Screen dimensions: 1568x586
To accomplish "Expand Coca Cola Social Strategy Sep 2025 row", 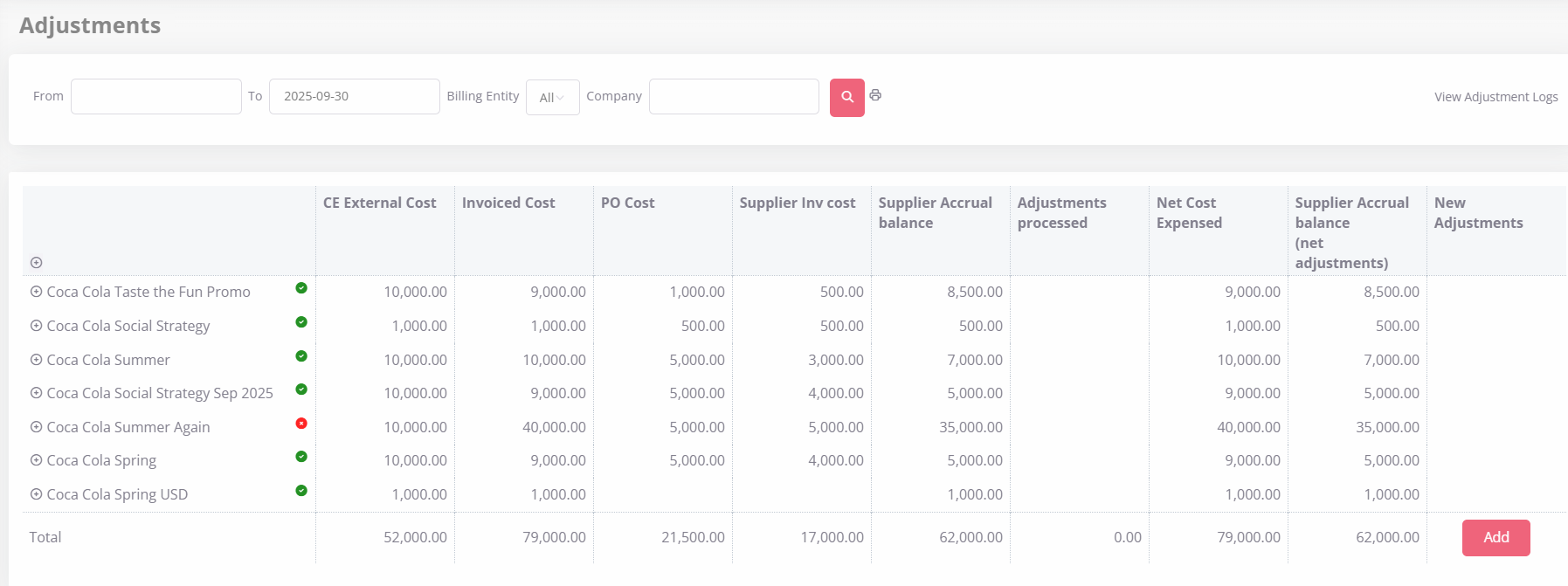I will (36, 393).
